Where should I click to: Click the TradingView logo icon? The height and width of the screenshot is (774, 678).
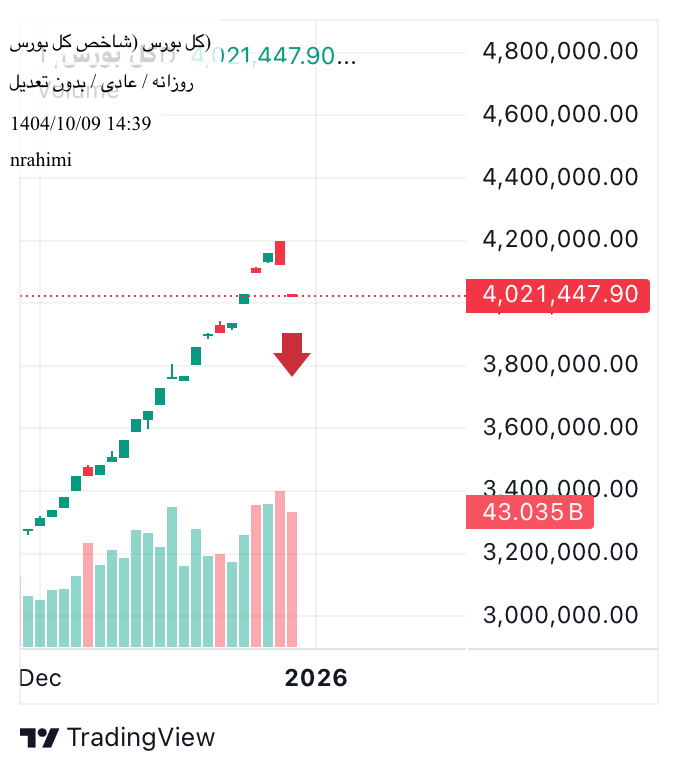(40, 738)
